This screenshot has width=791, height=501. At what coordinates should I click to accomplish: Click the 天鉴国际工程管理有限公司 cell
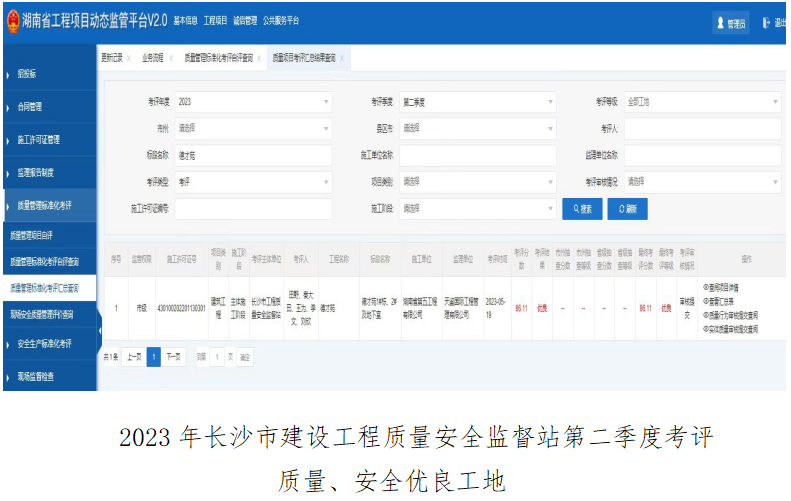[x=461, y=308]
